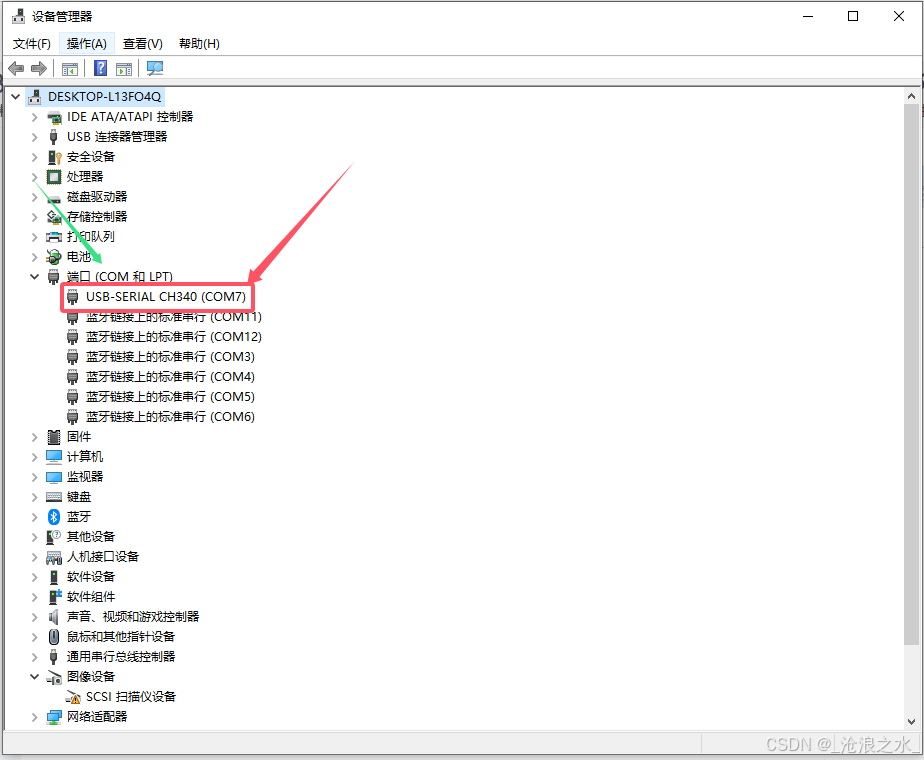
Task: Open the 查看(V) menu
Action: (143, 44)
